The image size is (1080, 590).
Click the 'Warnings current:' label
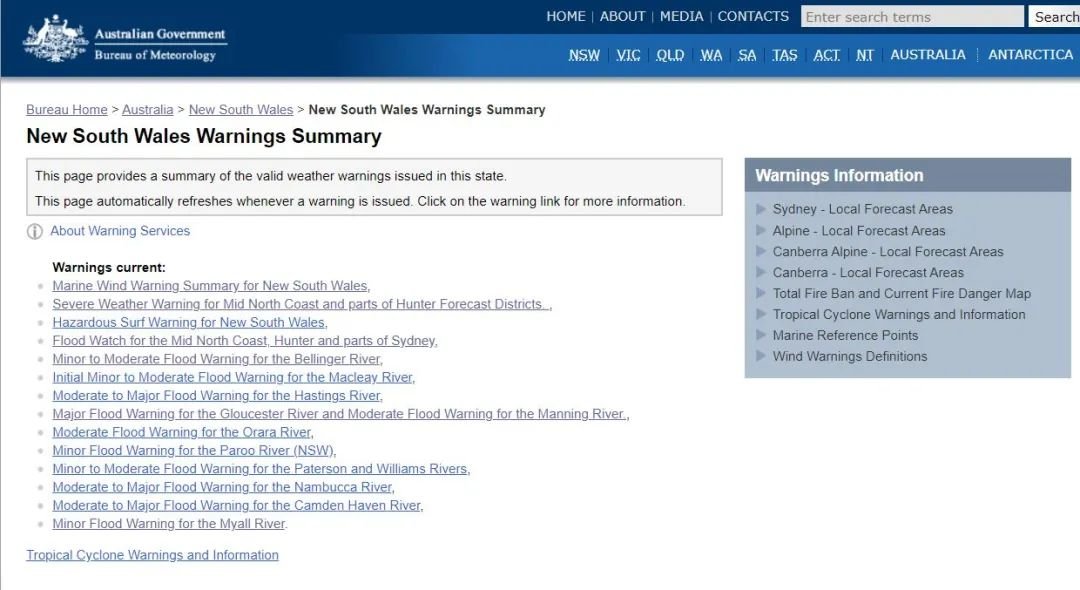(109, 267)
